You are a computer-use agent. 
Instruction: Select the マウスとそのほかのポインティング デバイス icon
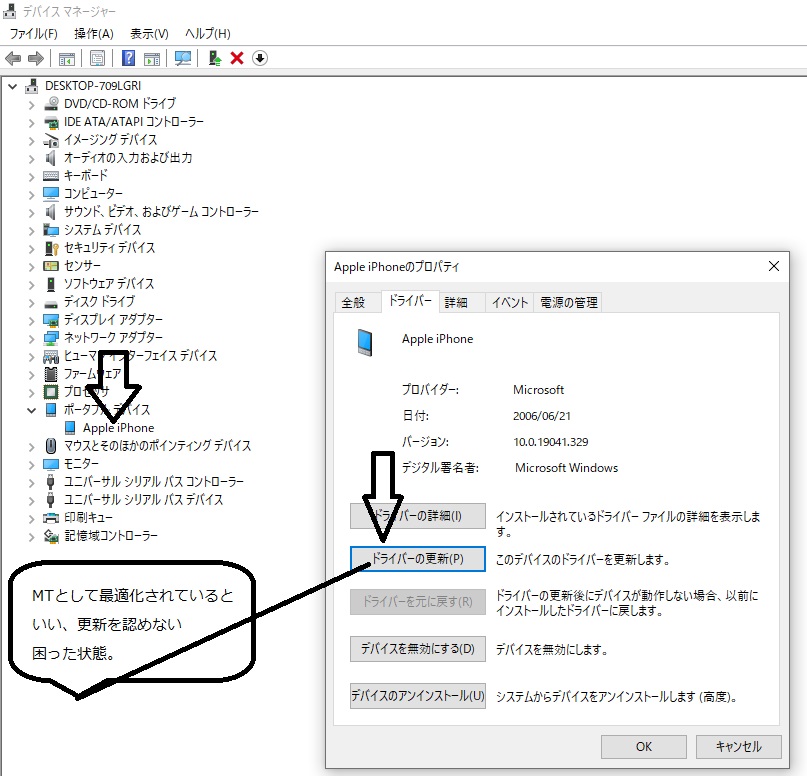point(51,446)
